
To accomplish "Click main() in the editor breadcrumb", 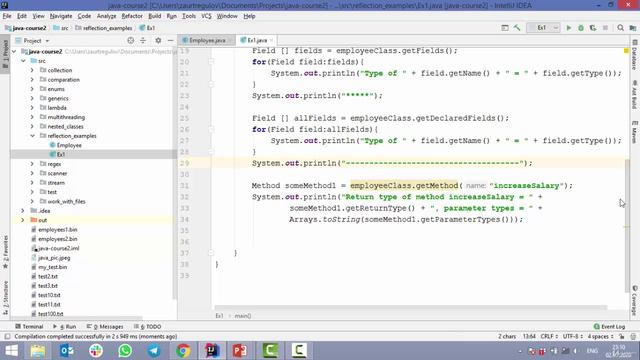I will 243,316.
